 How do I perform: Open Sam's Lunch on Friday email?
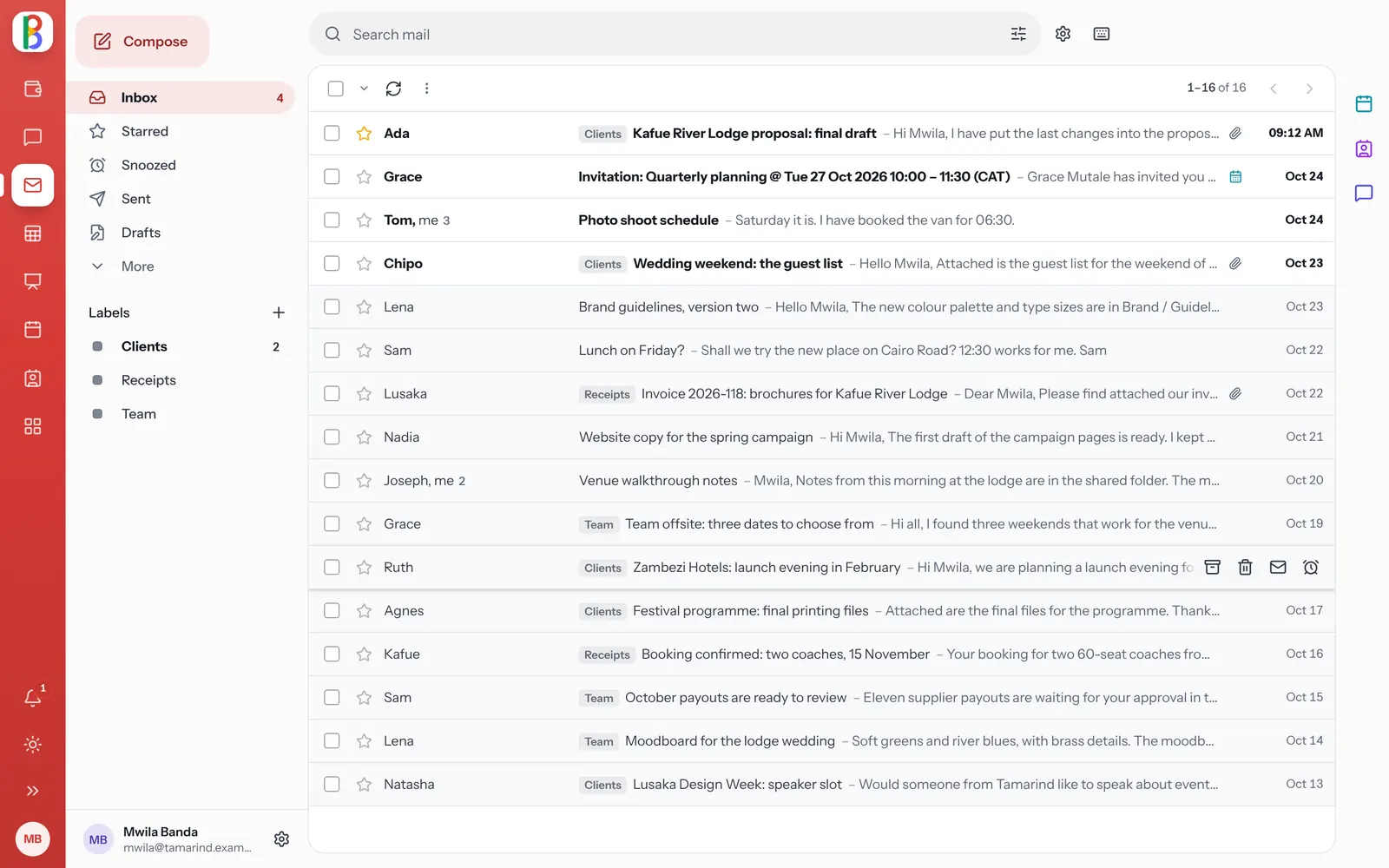point(821,350)
